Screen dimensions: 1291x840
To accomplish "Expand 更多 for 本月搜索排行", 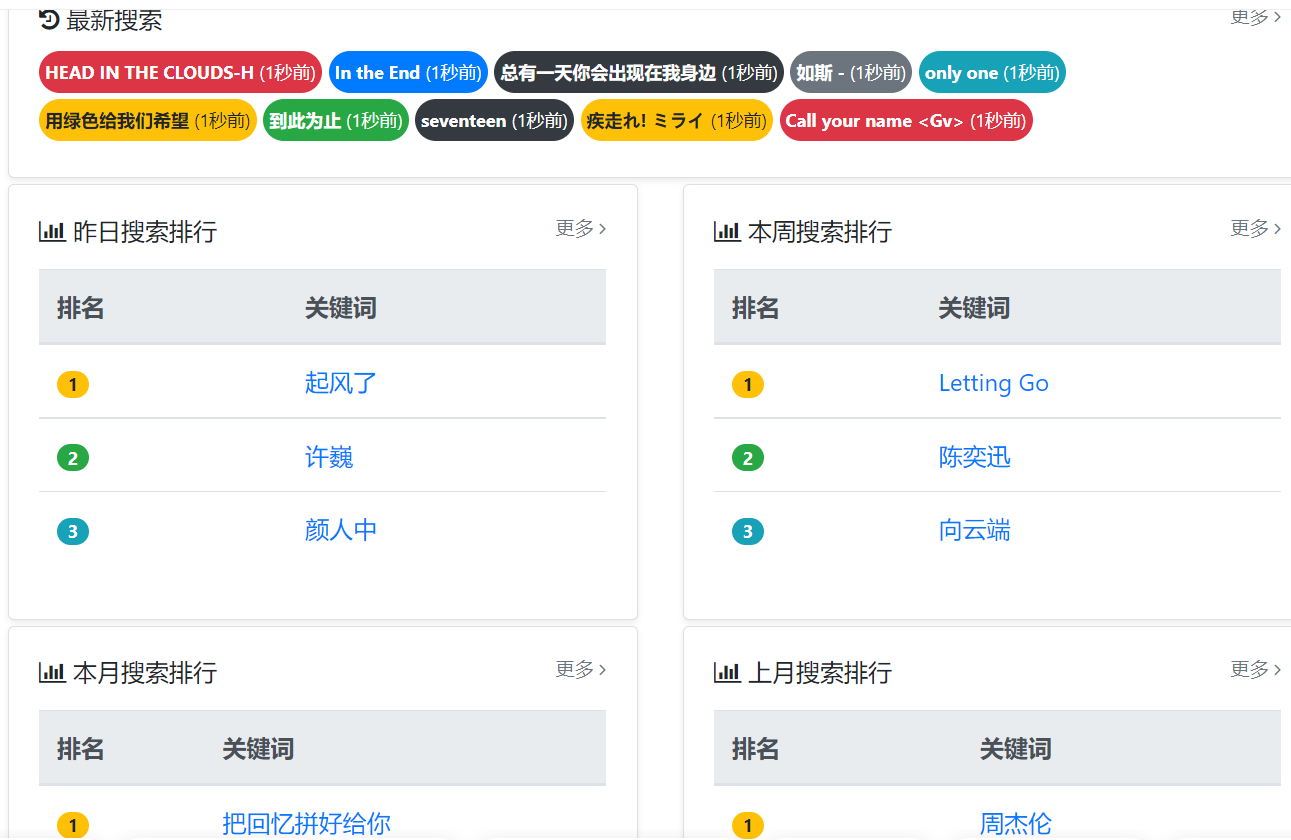I will pyautogui.click(x=581, y=670).
